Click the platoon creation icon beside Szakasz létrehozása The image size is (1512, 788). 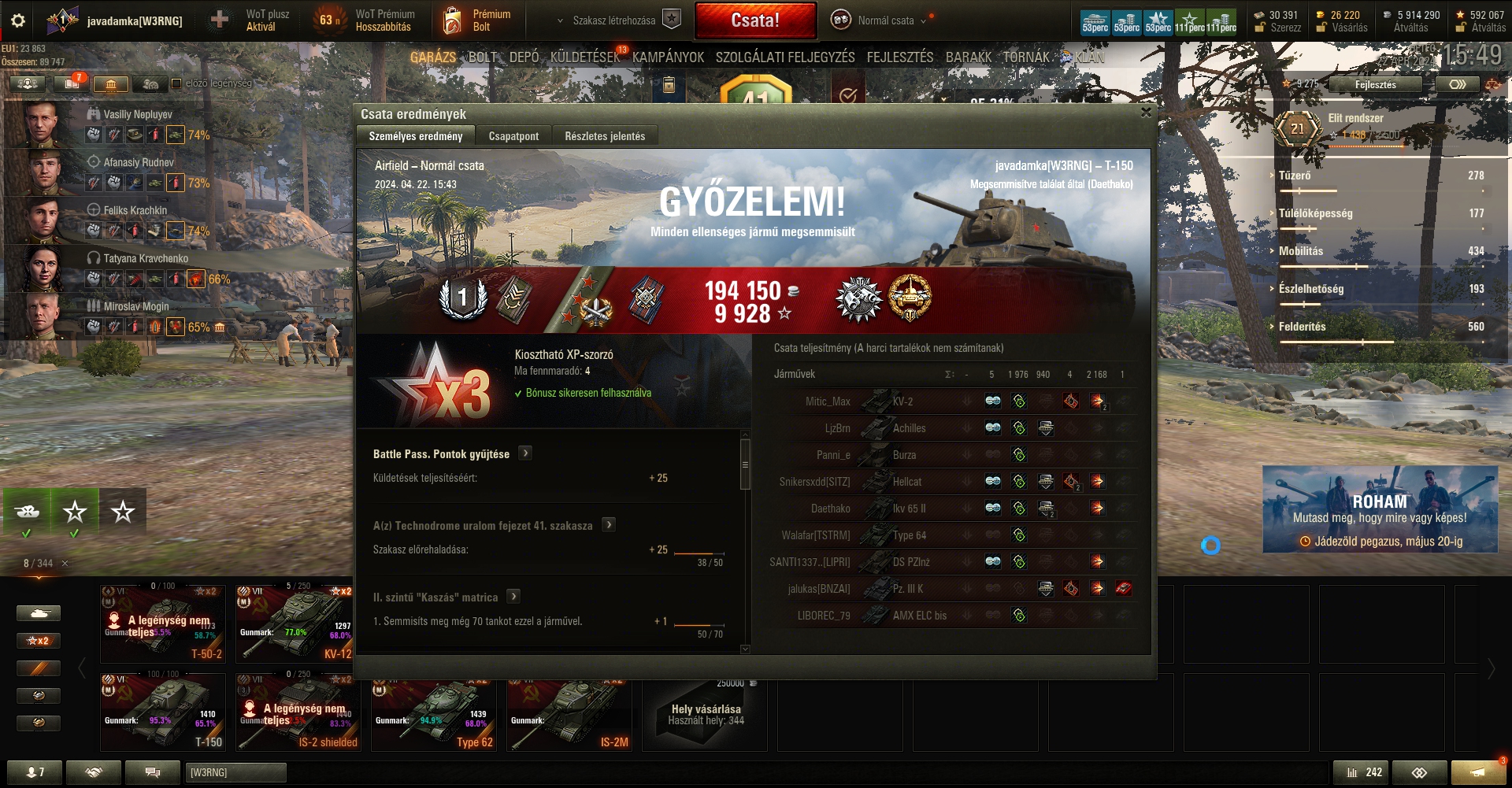[x=671, y=20]
